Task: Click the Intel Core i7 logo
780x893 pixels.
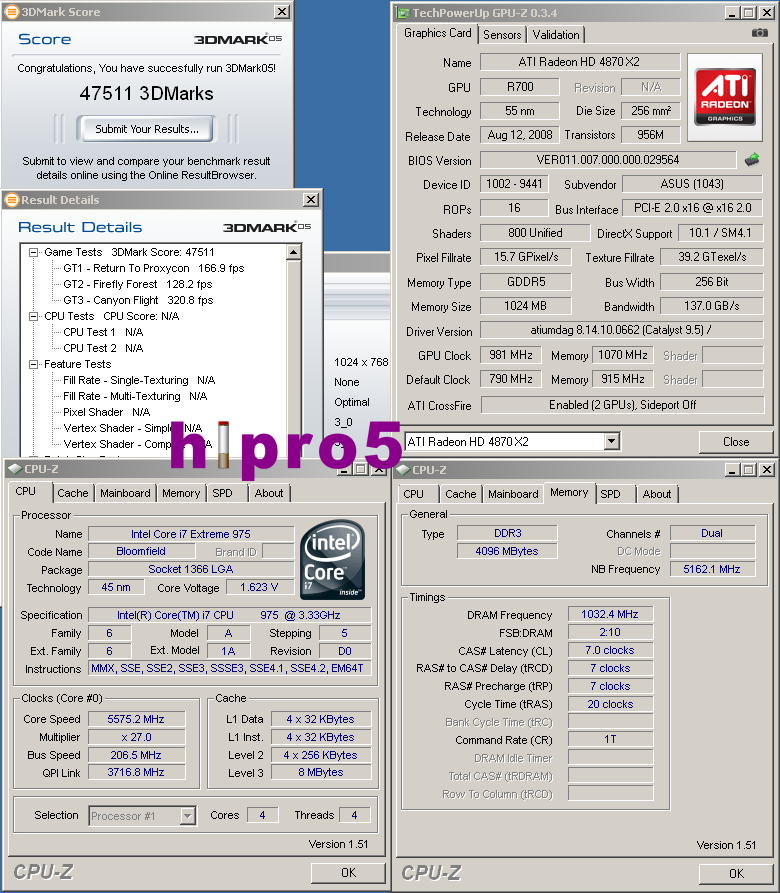Action: pyautogui.click(x=332, y=560)
